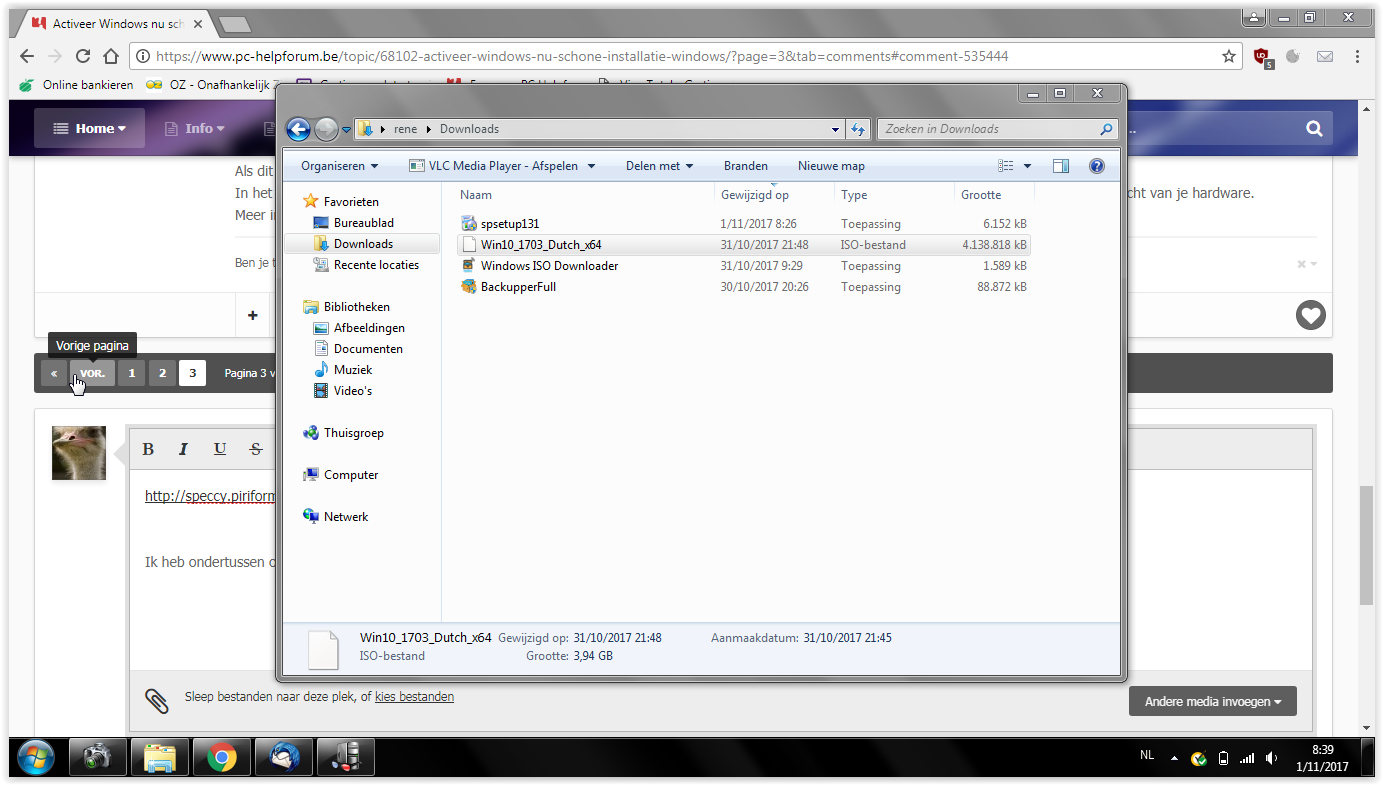This screenshot has width=1383, height=785.
Task: Open the Explorer help button
Action: coord(1096,166)
